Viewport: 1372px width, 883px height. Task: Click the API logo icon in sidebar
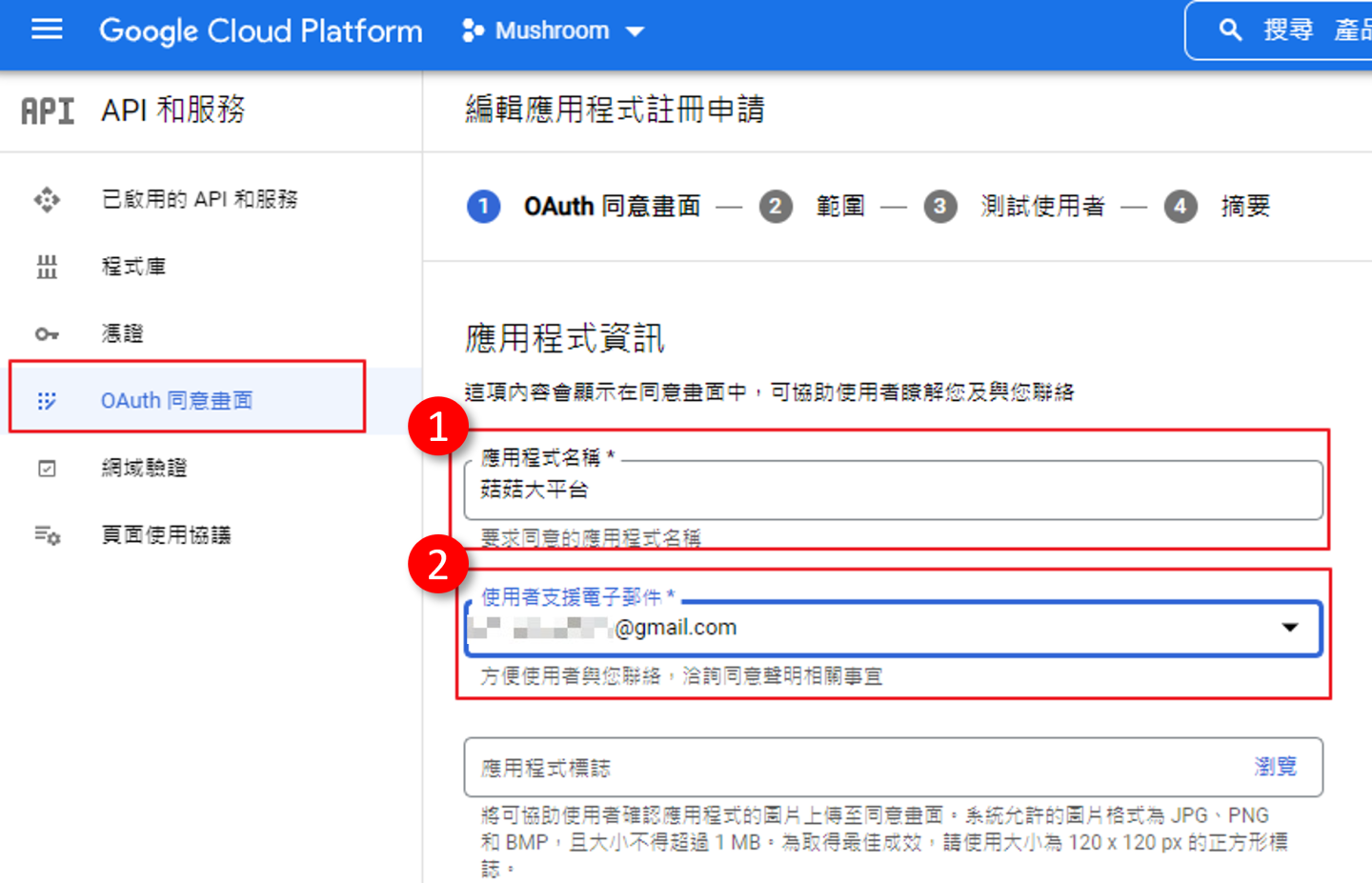[47, 111]
